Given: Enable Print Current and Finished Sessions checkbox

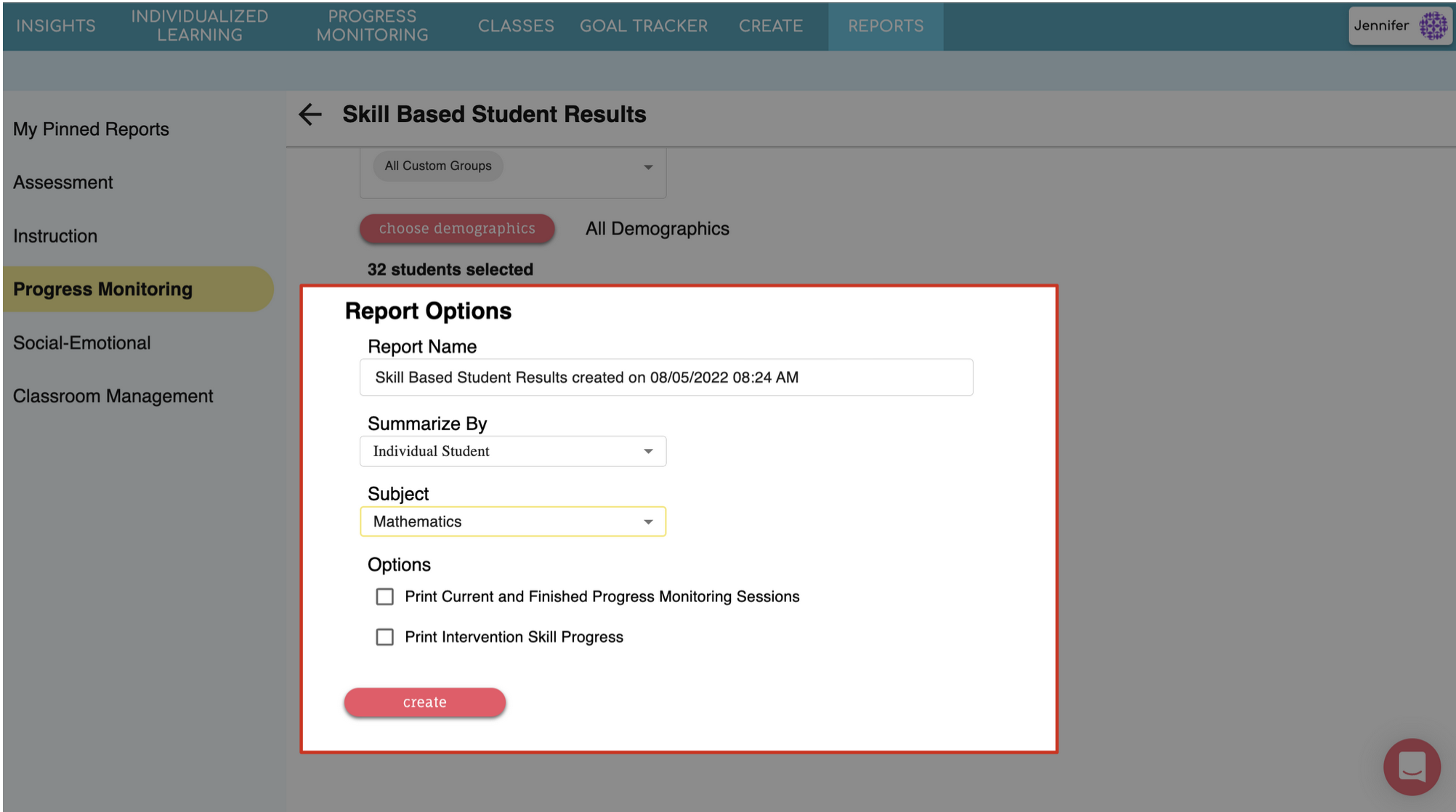Looking at the screenshot, I should coord(384,597).
